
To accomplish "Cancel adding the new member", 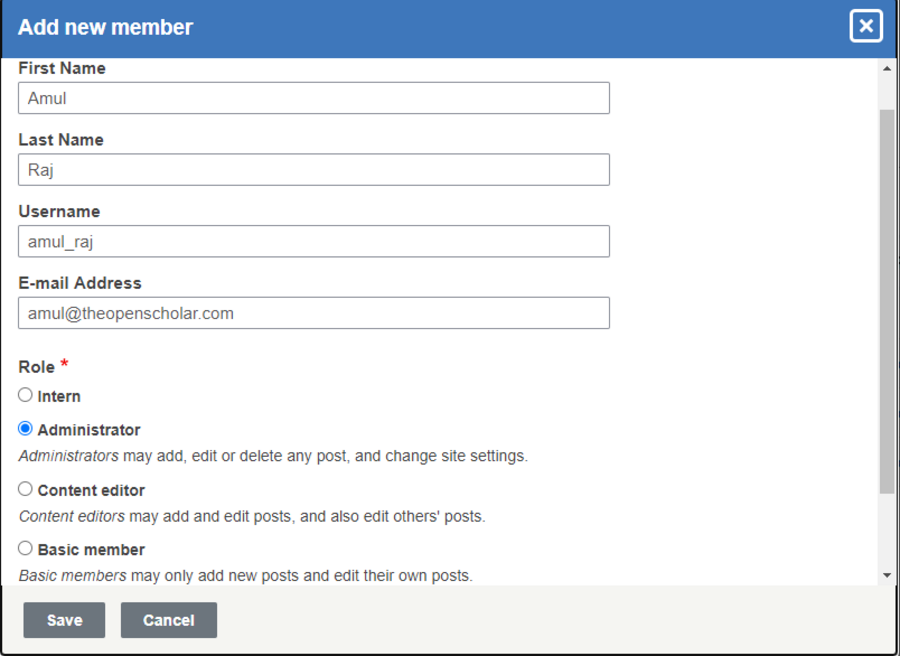I will (168, 620).
